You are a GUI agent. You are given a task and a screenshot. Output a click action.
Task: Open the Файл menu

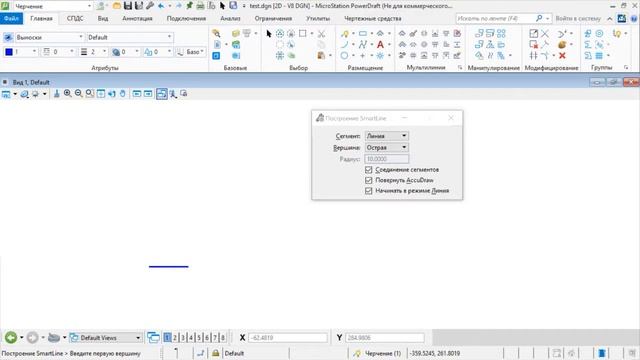(x=11, y=18)
